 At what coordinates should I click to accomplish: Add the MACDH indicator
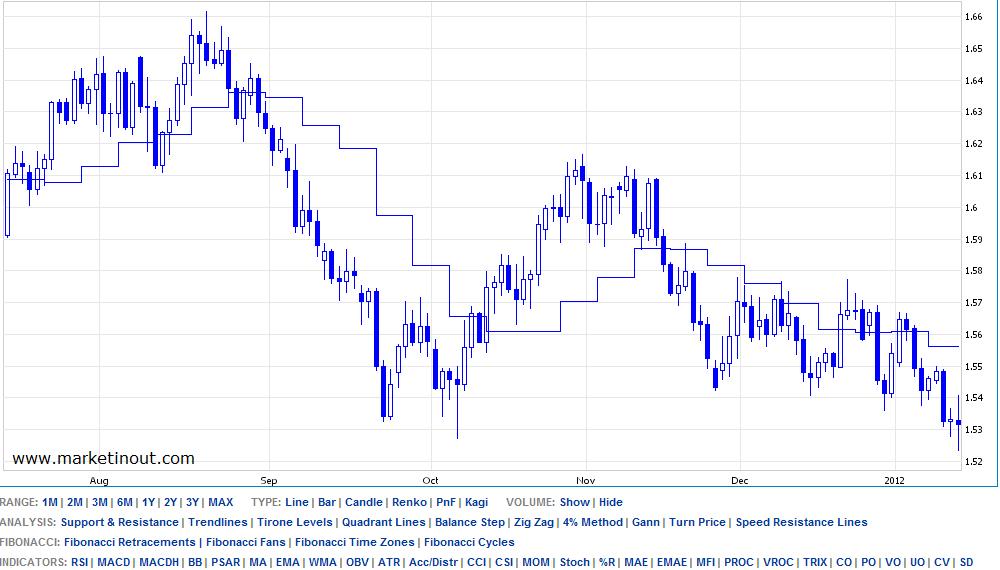tap(159, 562)
